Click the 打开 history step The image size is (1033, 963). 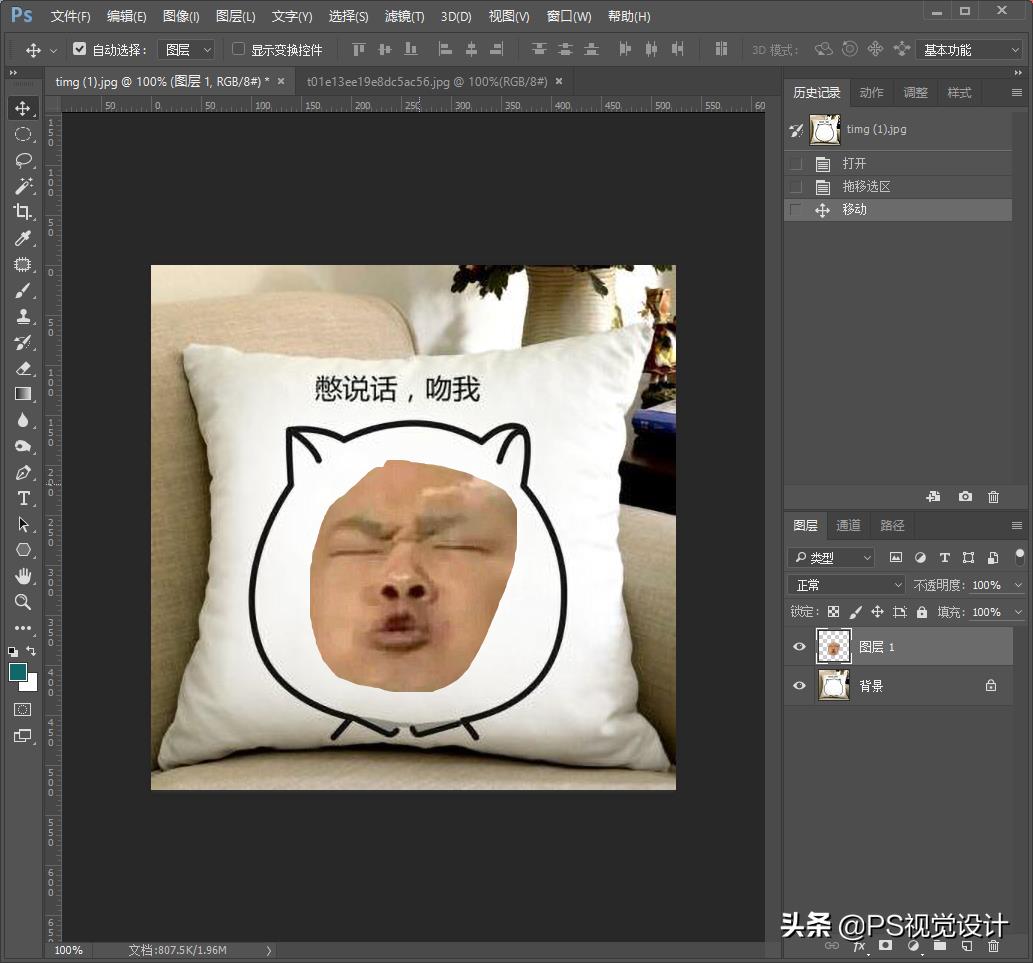tap(854, 164)
